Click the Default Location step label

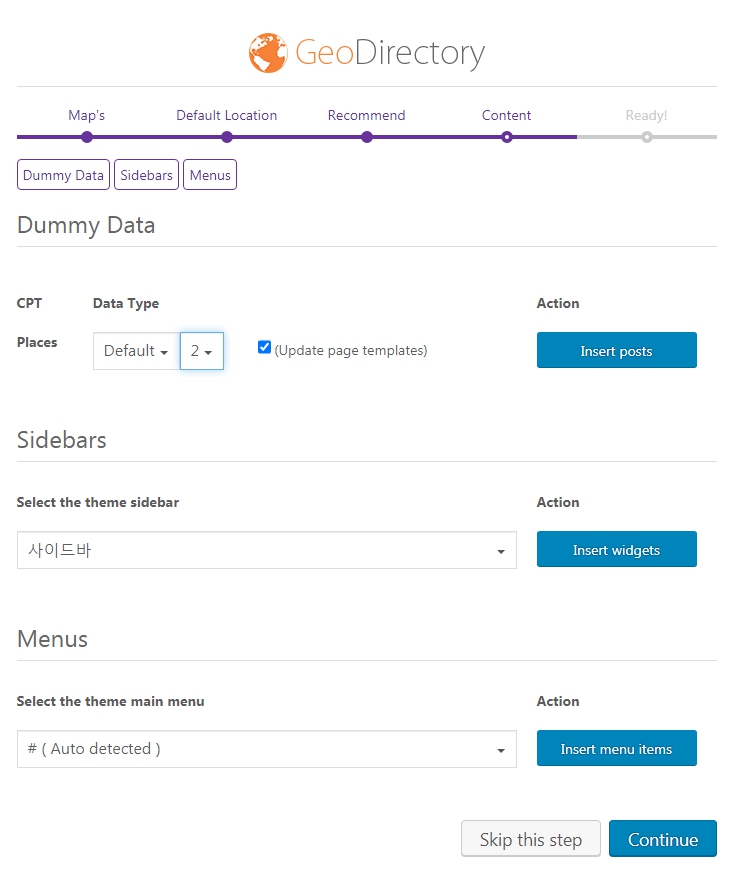click(226, 115)
